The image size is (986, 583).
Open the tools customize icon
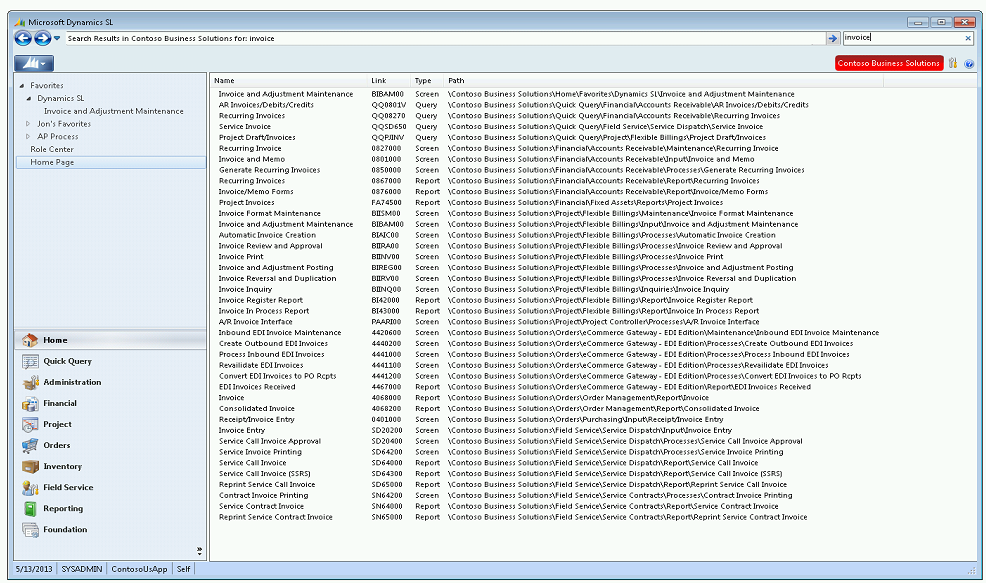tap(953, 63)
